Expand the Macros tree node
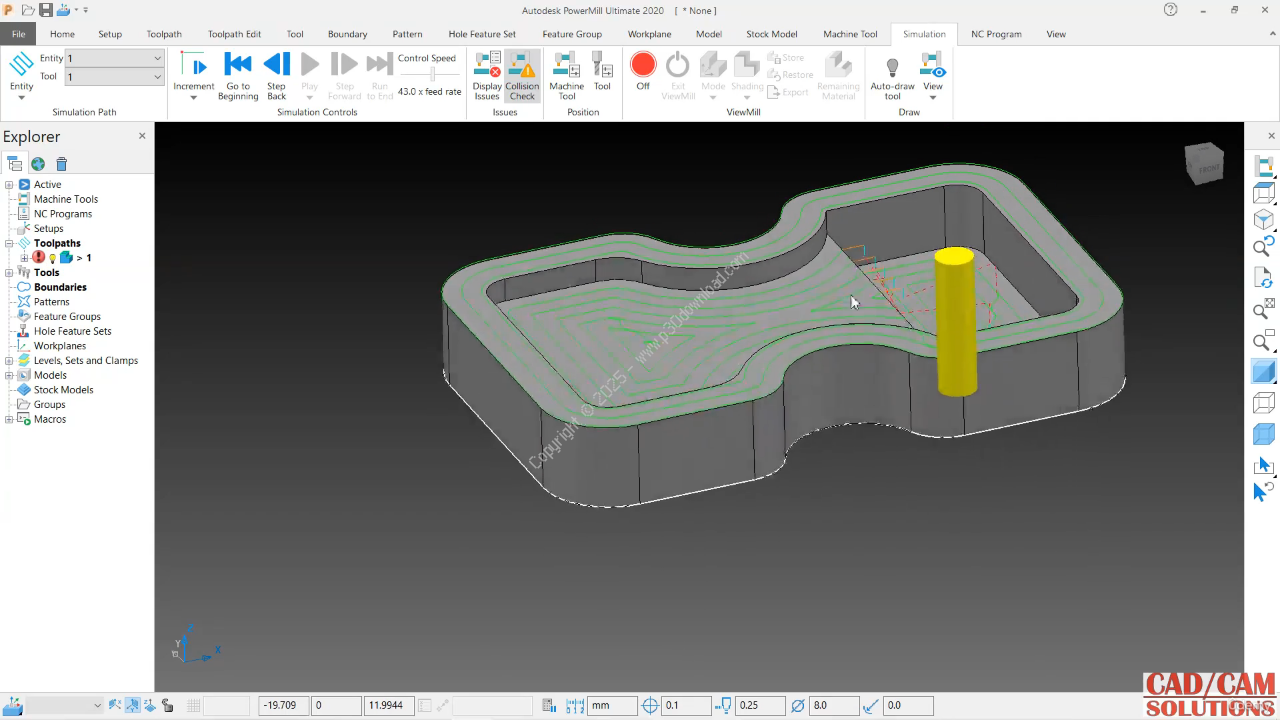 pyautogui.click(x=9, y=419)
